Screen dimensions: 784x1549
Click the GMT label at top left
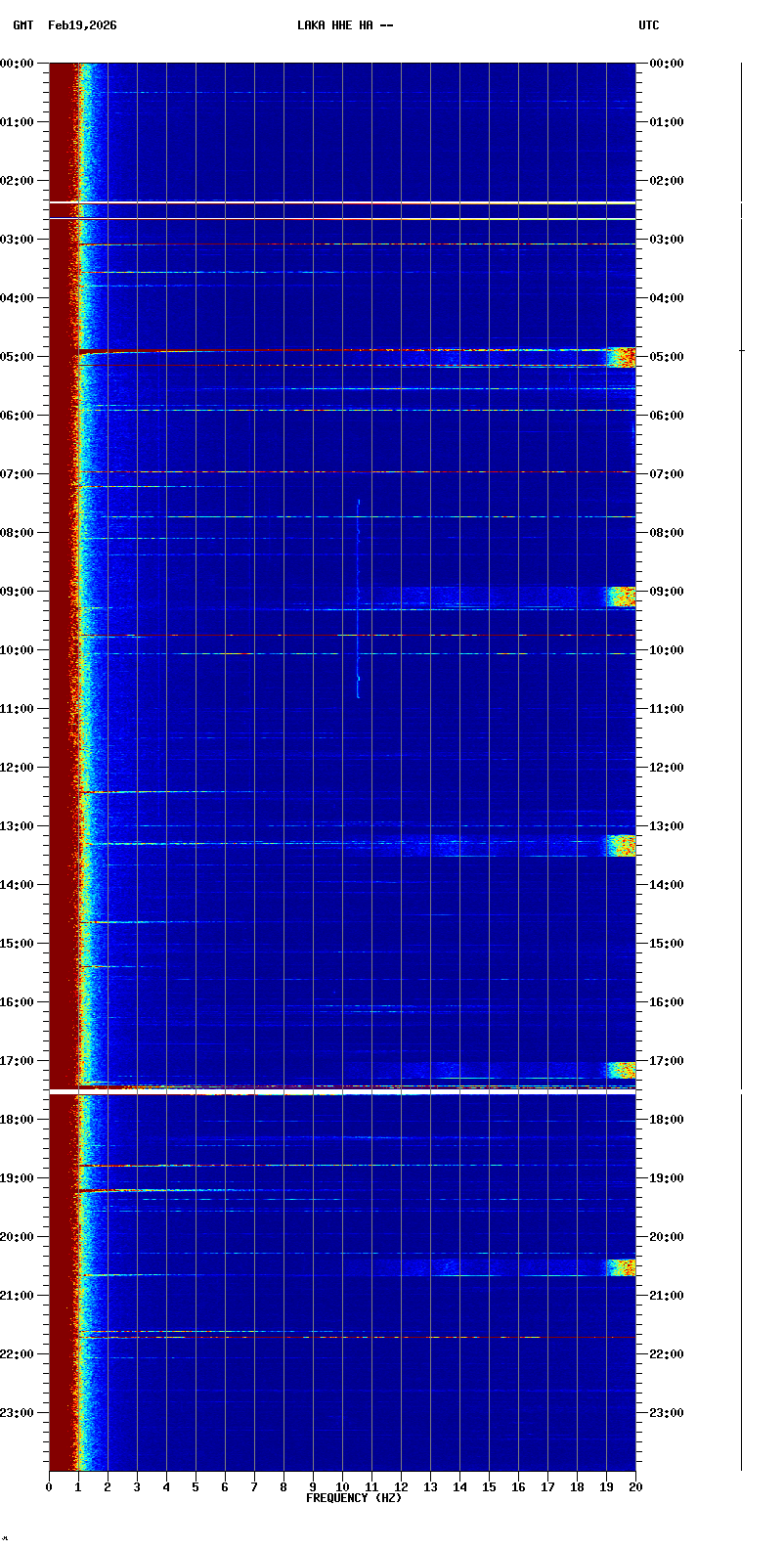[x=22, y=25]
